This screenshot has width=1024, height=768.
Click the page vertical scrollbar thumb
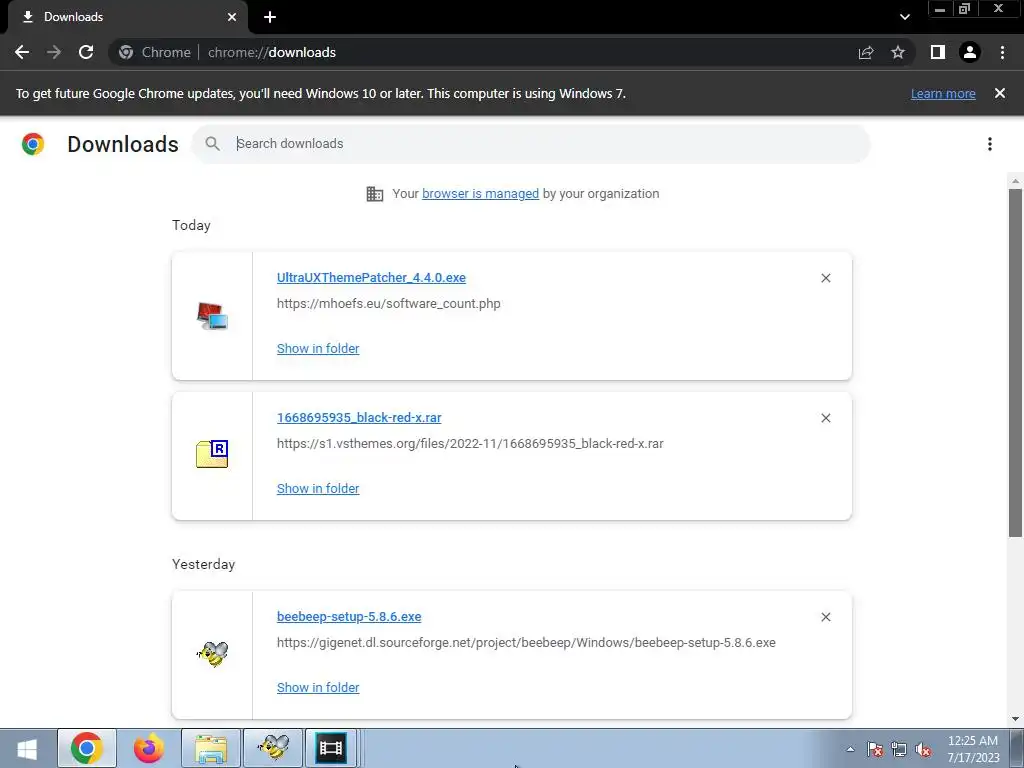pyautogui.click(x=1015, y=363)
